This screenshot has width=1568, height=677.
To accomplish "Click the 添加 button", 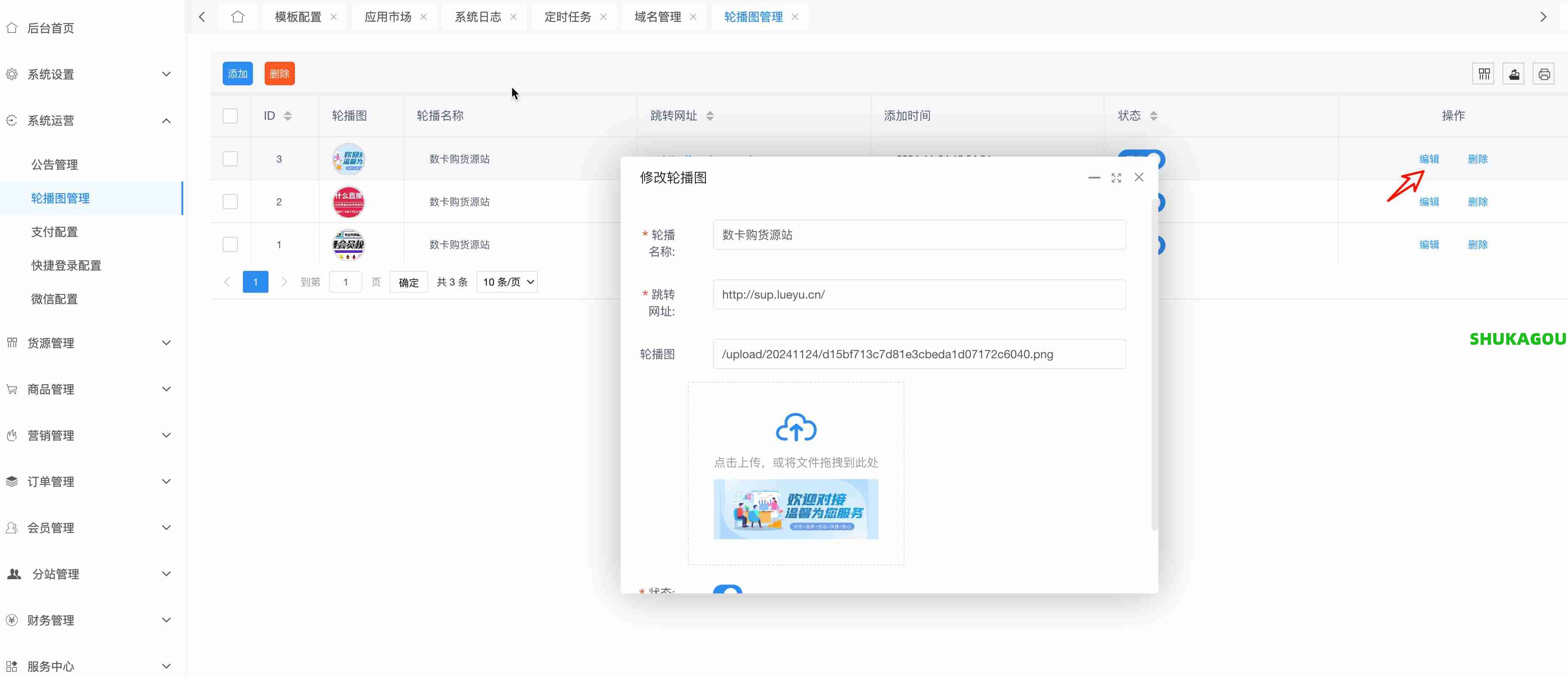I will 237,73.
